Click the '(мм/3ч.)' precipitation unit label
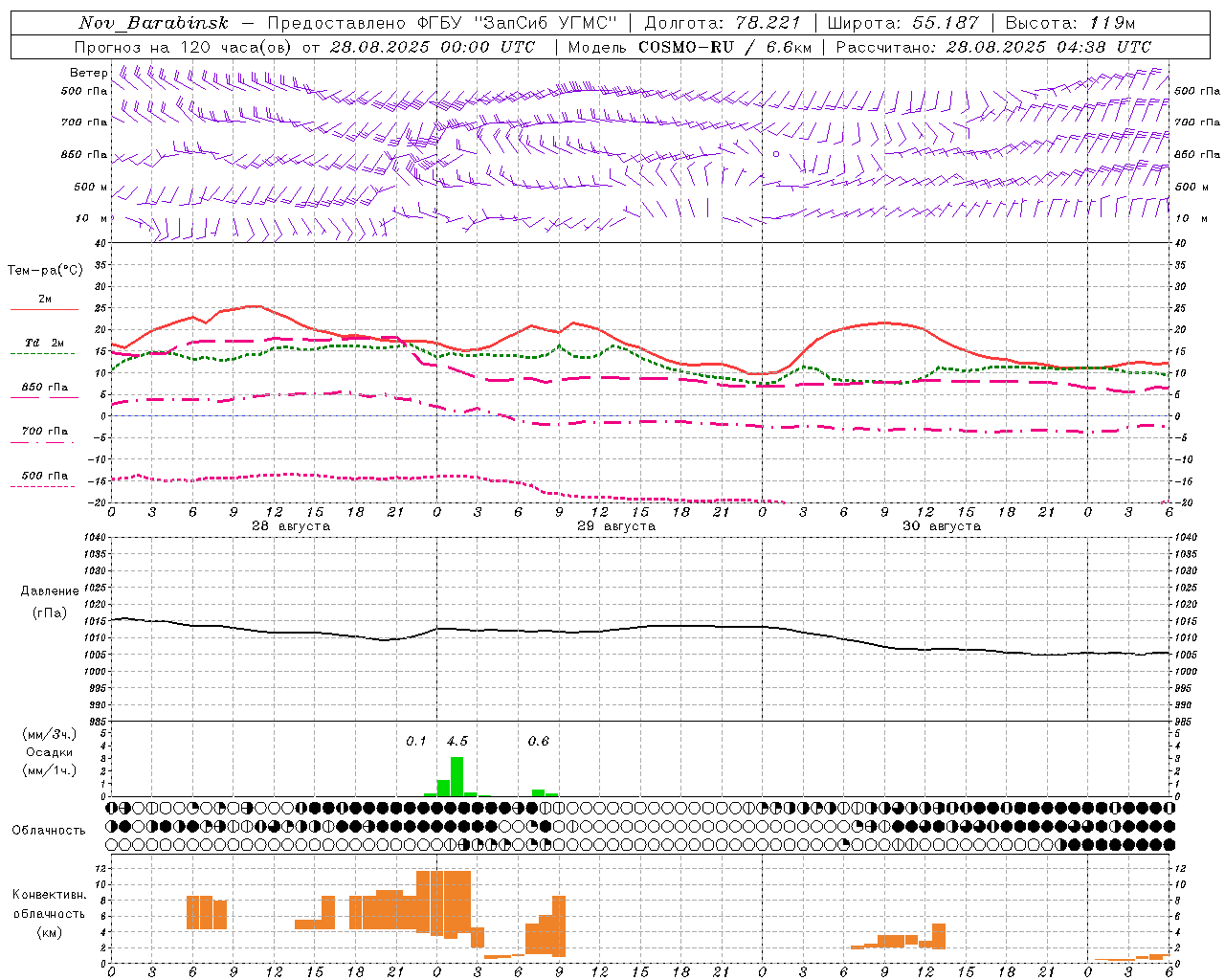Viewport: 1225px width, 980px height. [x=50, y=734]
